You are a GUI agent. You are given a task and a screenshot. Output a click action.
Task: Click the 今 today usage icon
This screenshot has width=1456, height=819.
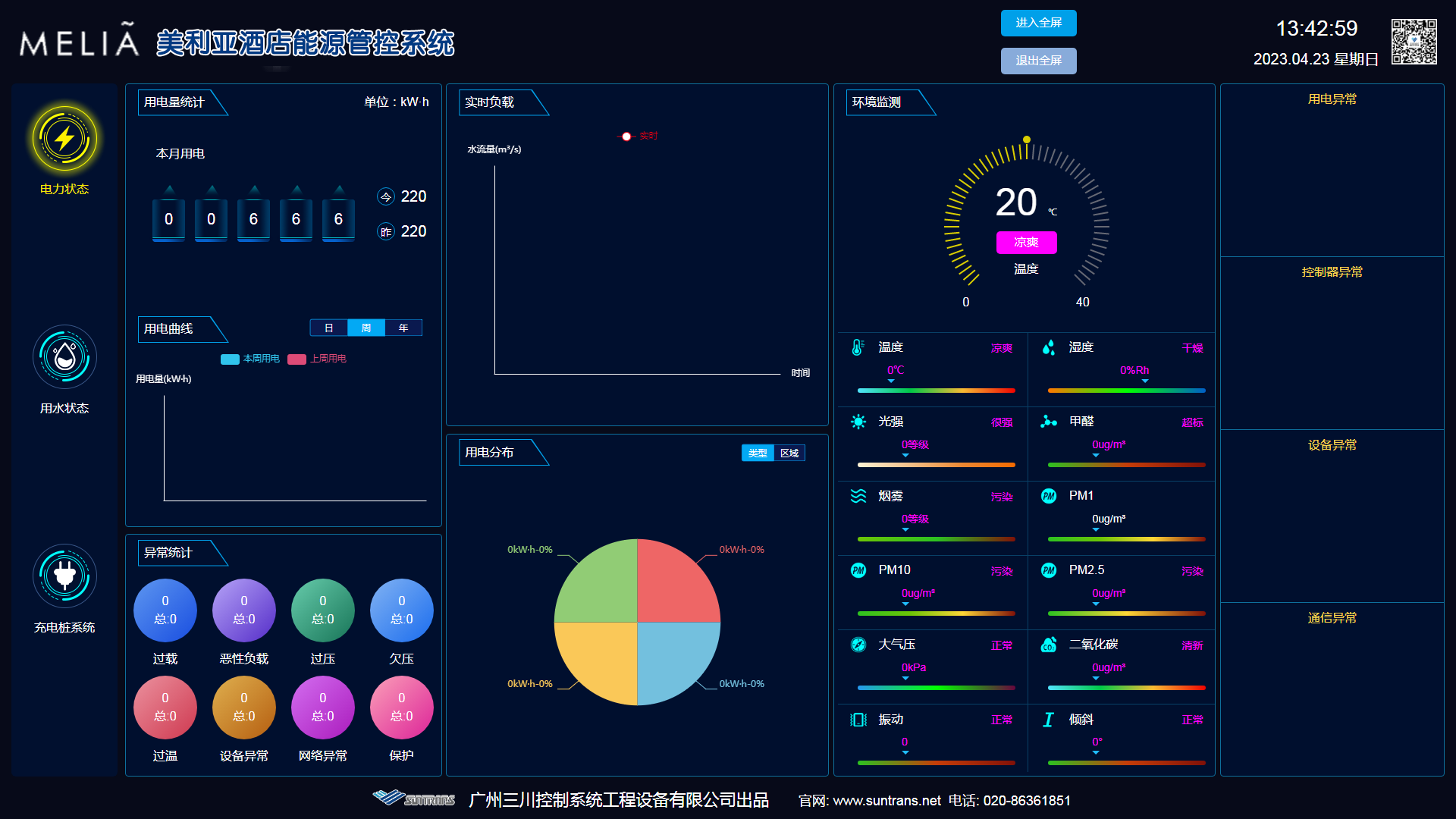(386, 197)
